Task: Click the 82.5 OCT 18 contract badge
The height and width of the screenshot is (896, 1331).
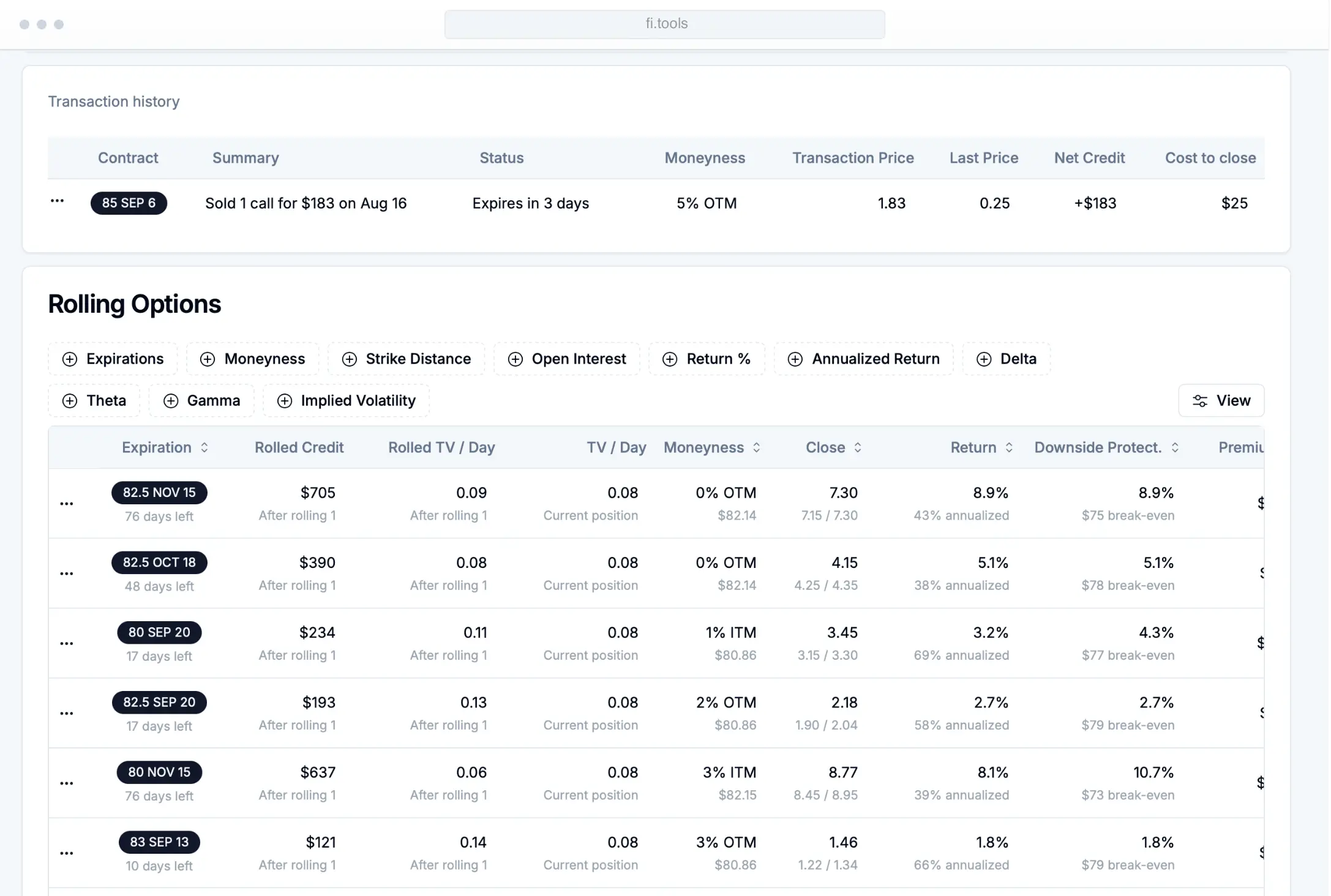Action: click(x=159, y=562)
